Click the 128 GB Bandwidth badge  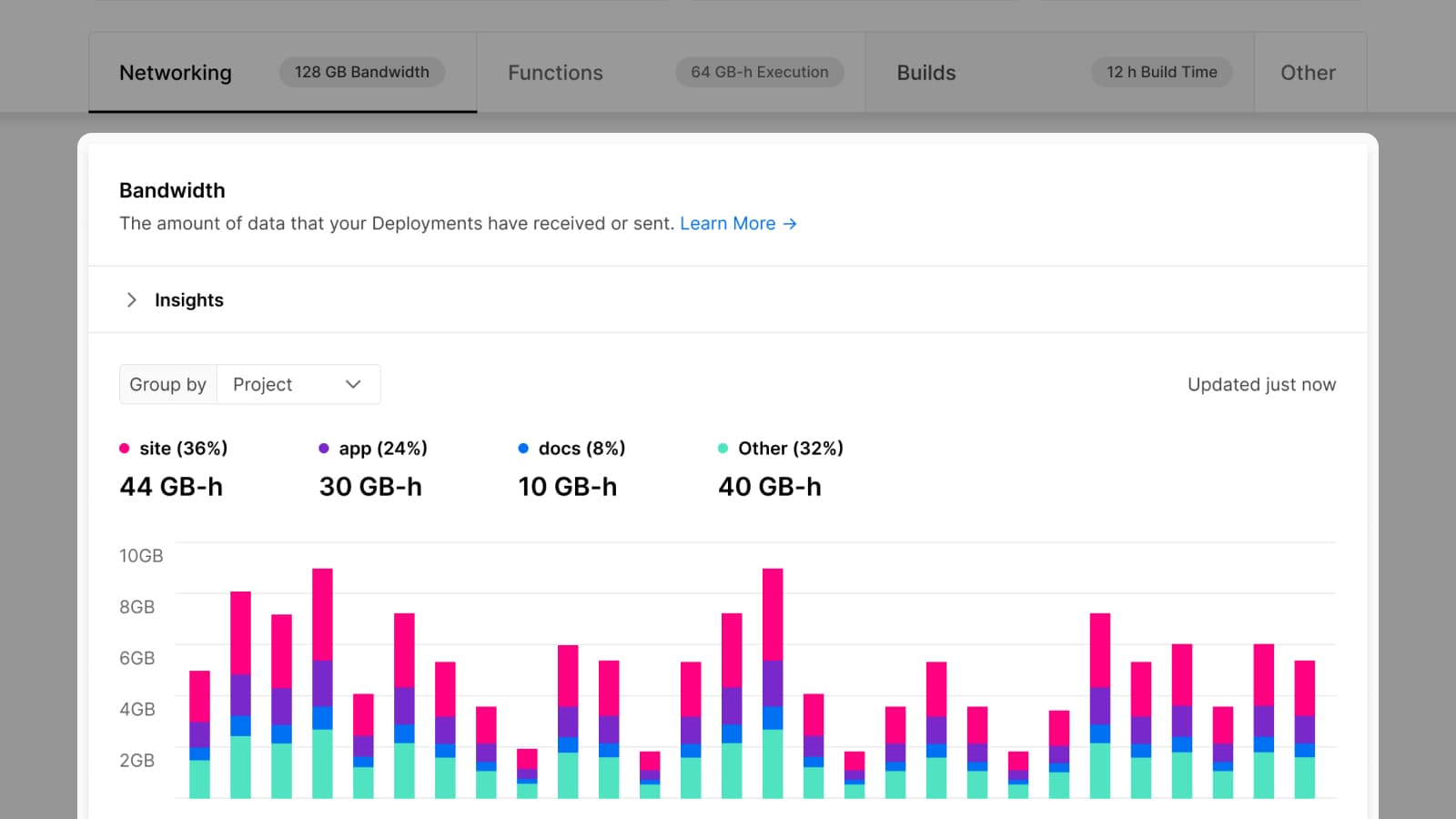361,73
